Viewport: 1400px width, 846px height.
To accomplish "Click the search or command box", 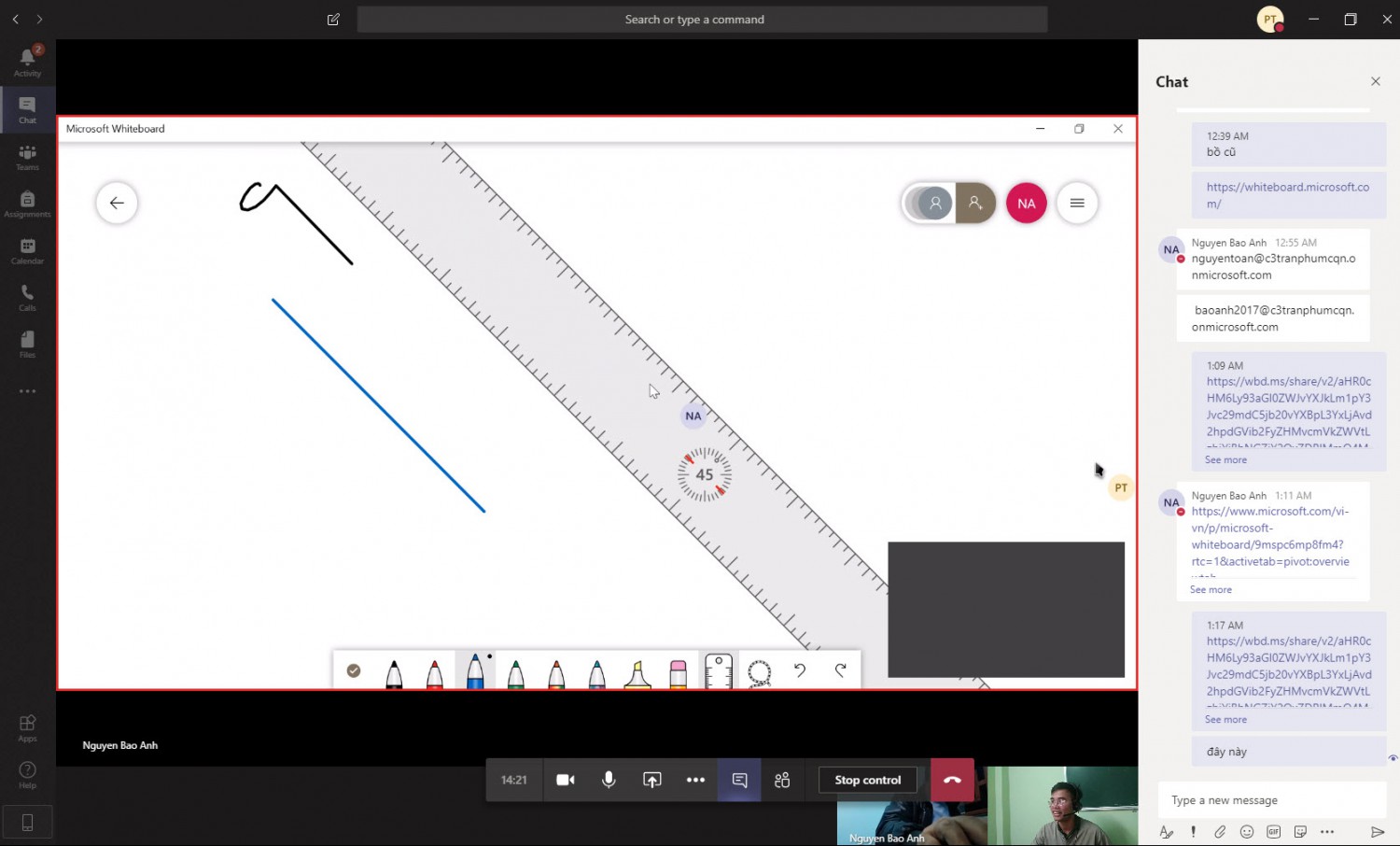I will tap(702, 20).
